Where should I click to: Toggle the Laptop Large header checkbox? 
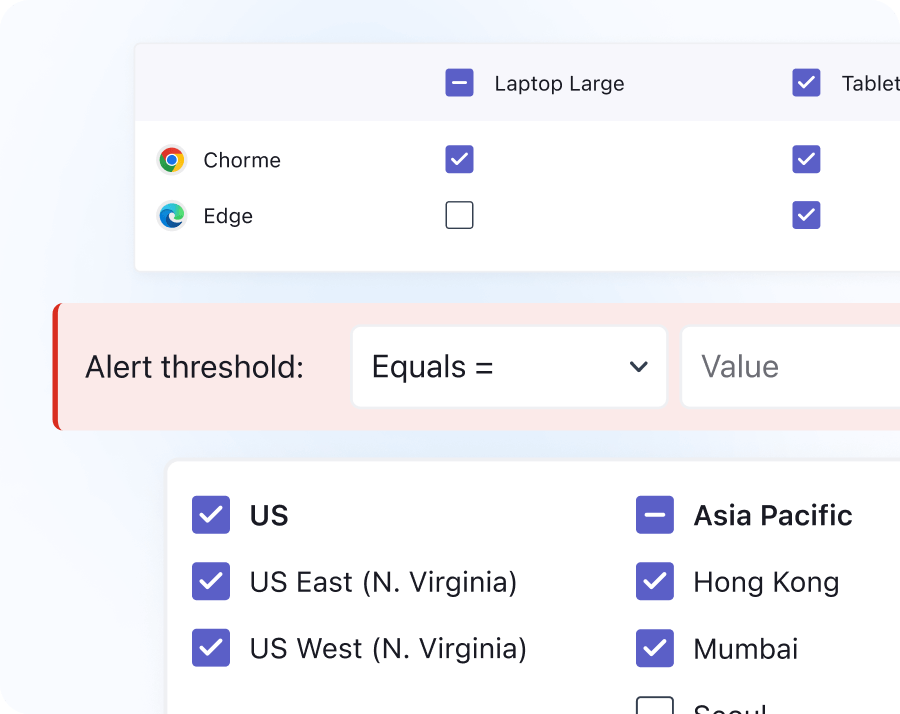click(459, 83)
